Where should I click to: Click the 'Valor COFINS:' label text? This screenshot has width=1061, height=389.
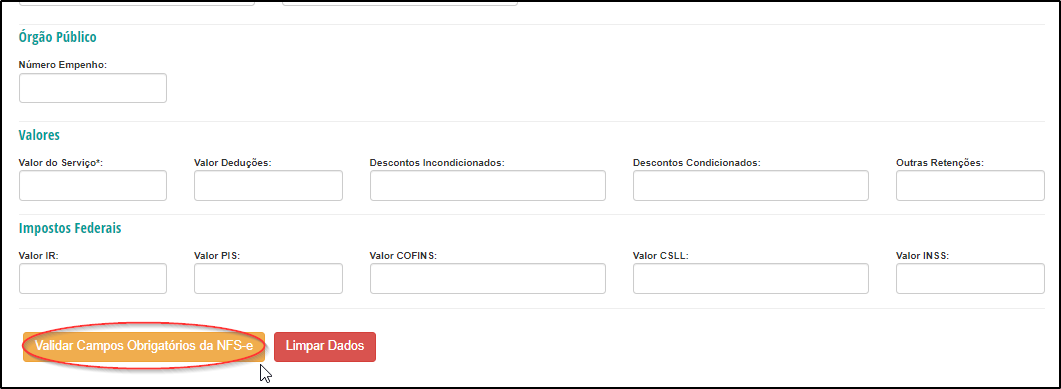click(x=403, y=256)
